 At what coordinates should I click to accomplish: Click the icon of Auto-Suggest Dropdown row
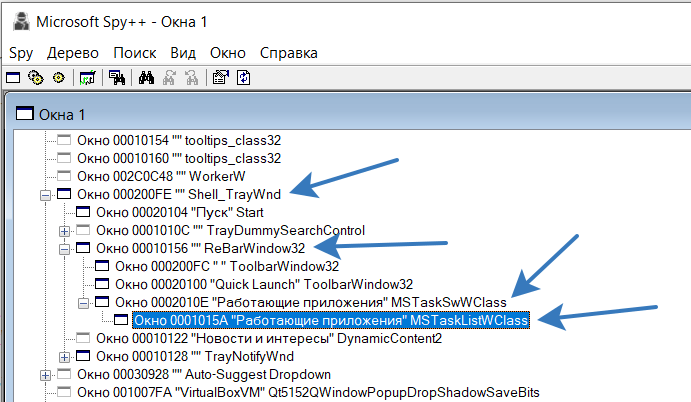pyautogui.click(x=64, y=374)
